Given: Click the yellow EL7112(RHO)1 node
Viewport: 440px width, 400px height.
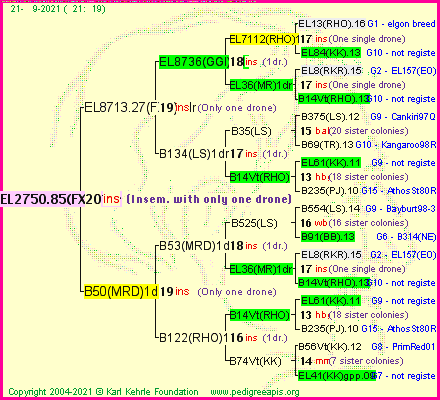Looking at the screenshot, I should pos(265,39).
